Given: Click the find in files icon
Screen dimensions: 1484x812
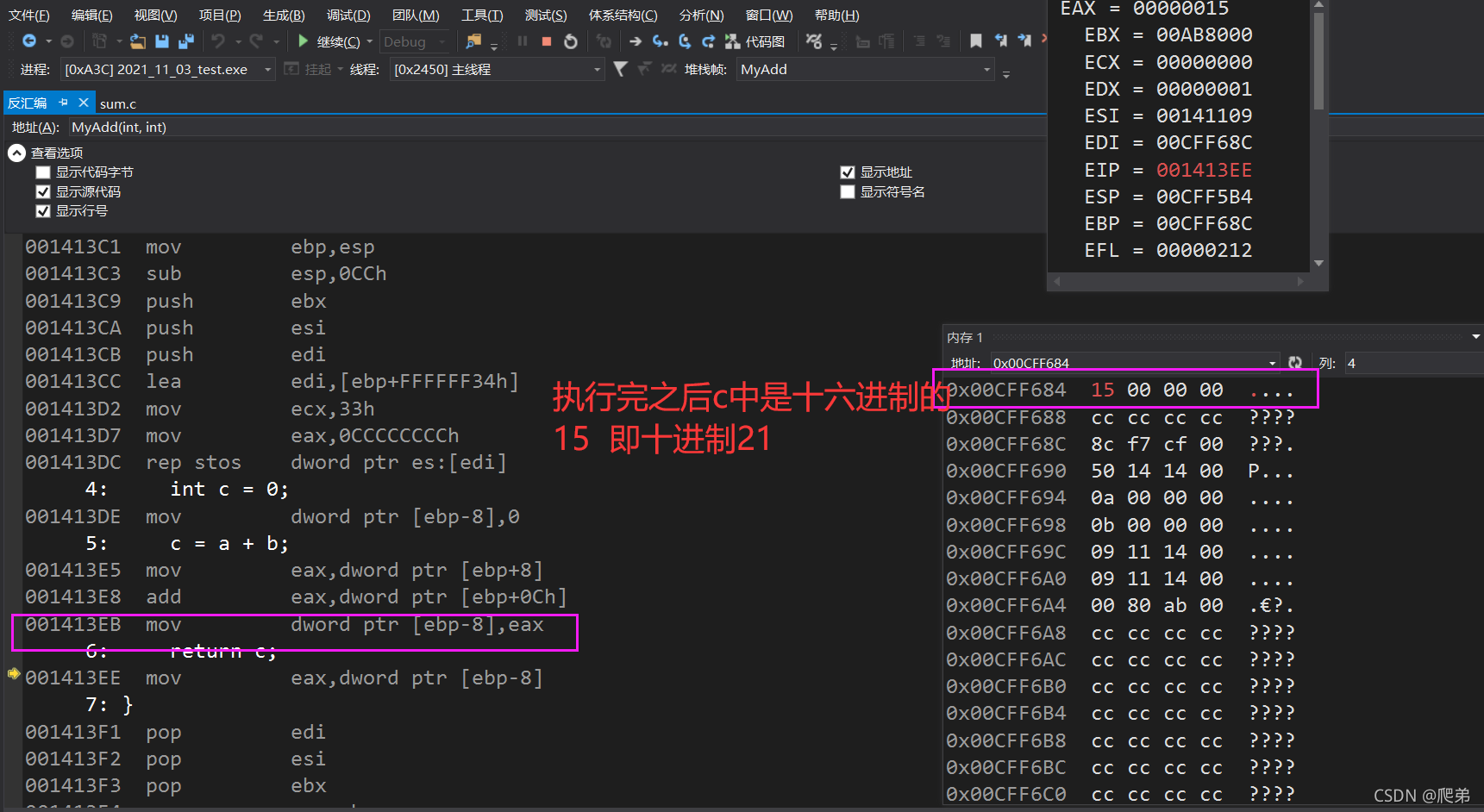Looking at the screenshot, I should [x=473, y=41].
